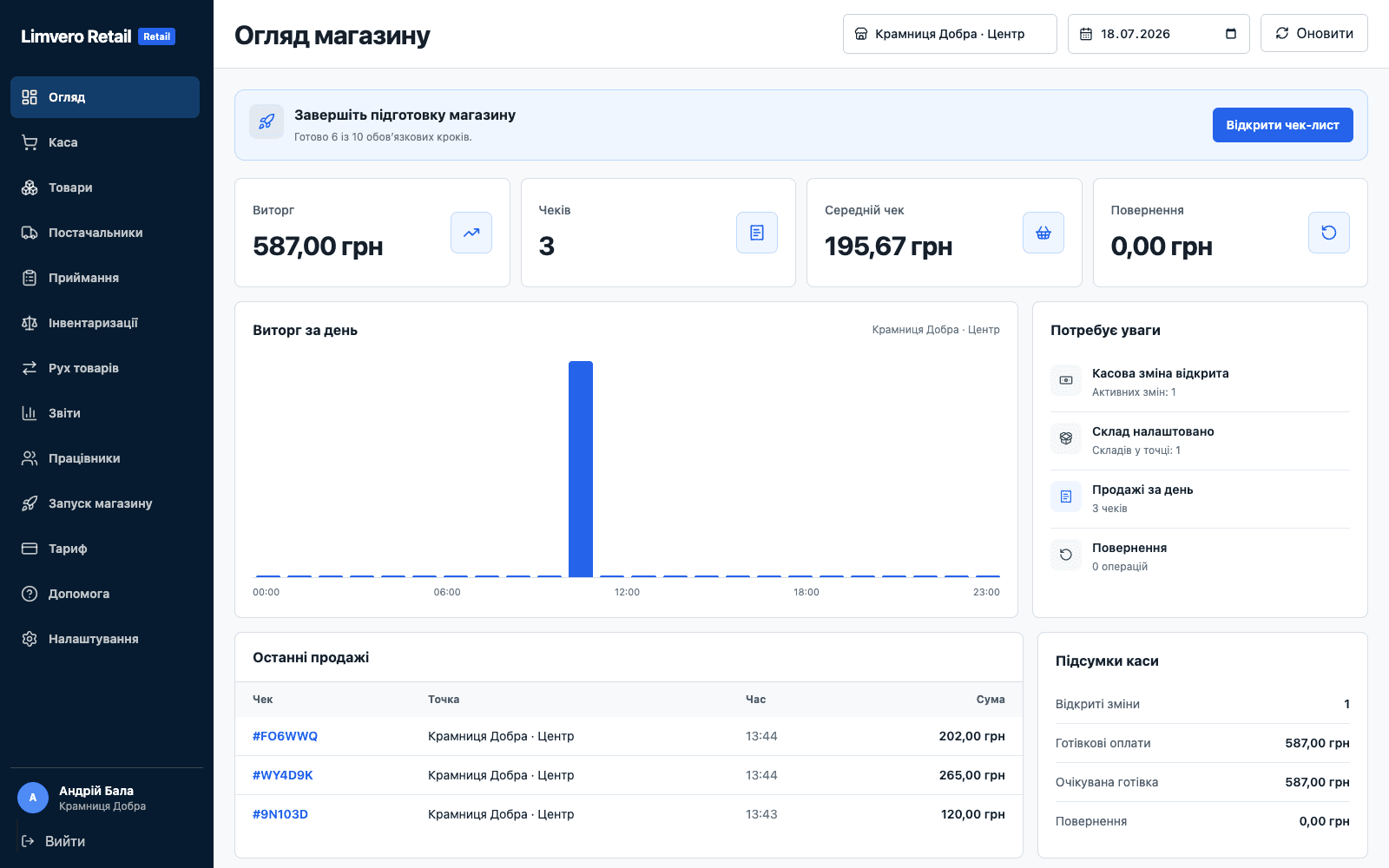Viewport: 1389px width, 868px height.
Task: Click the return arrow icon in Повернення card
Action: pyautogui.click(x=1329, y=233)
